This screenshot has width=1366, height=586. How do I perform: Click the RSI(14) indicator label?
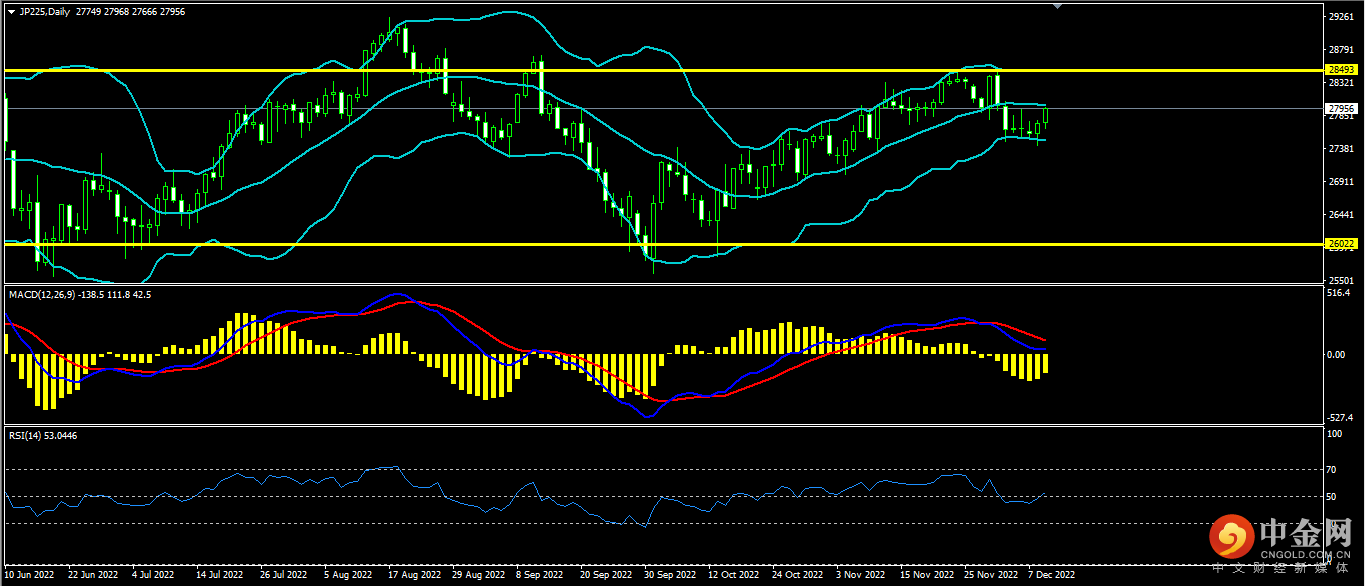pyautogui.click(x=26, y=435)
